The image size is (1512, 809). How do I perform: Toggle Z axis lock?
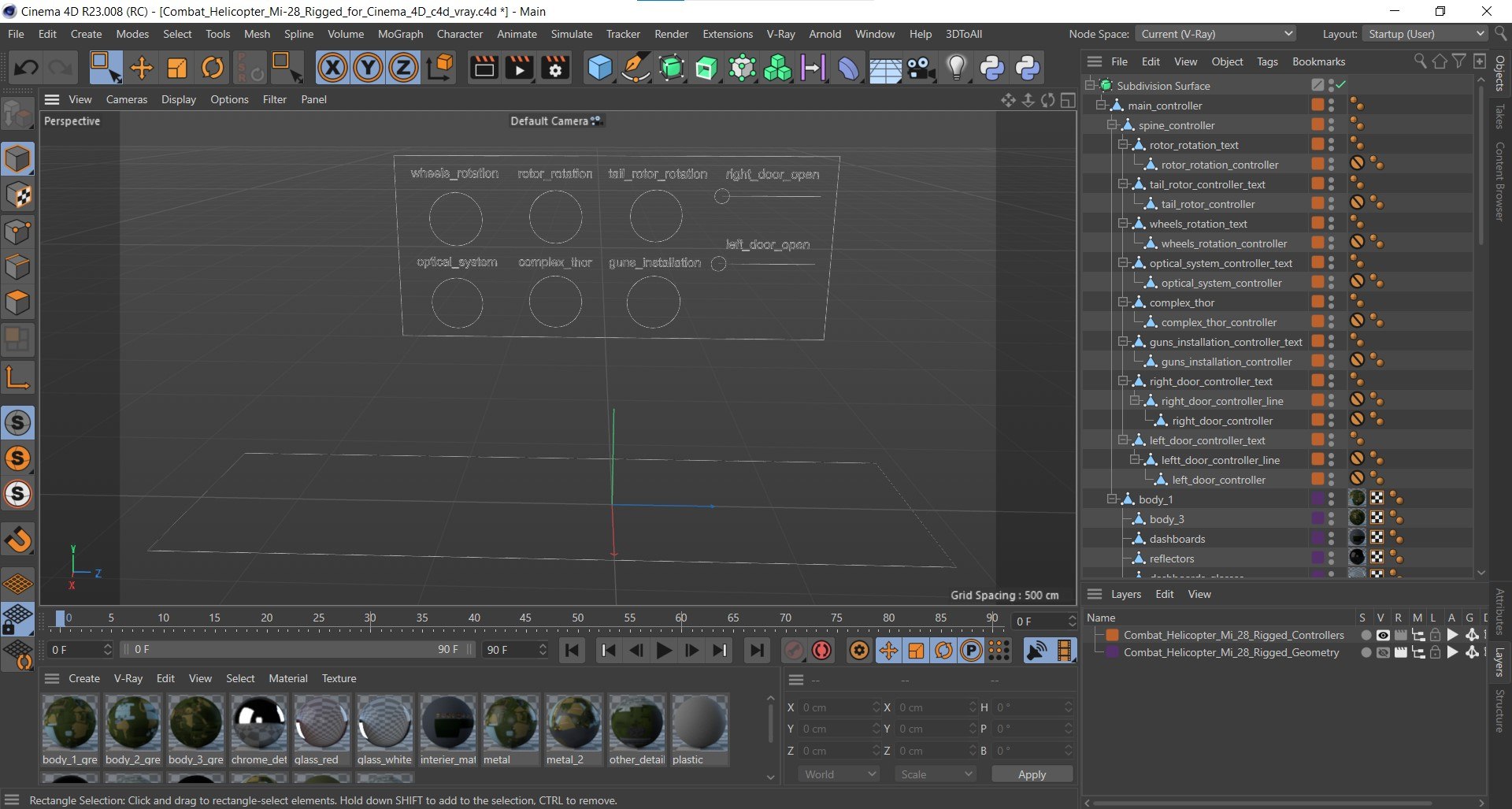click(x=403, y=68)
